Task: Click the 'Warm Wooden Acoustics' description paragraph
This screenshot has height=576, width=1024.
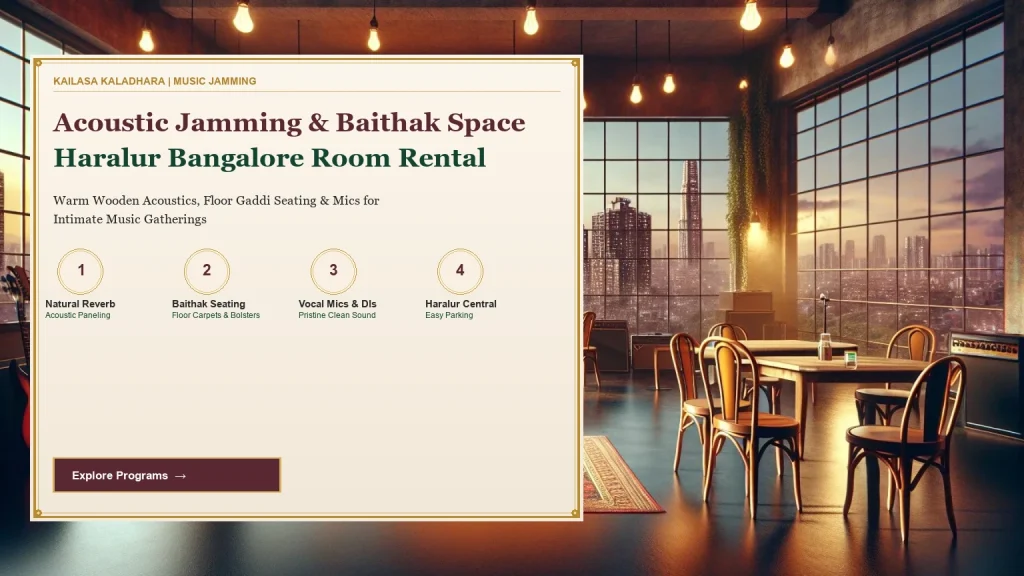Action: click(x=216, y=210)
